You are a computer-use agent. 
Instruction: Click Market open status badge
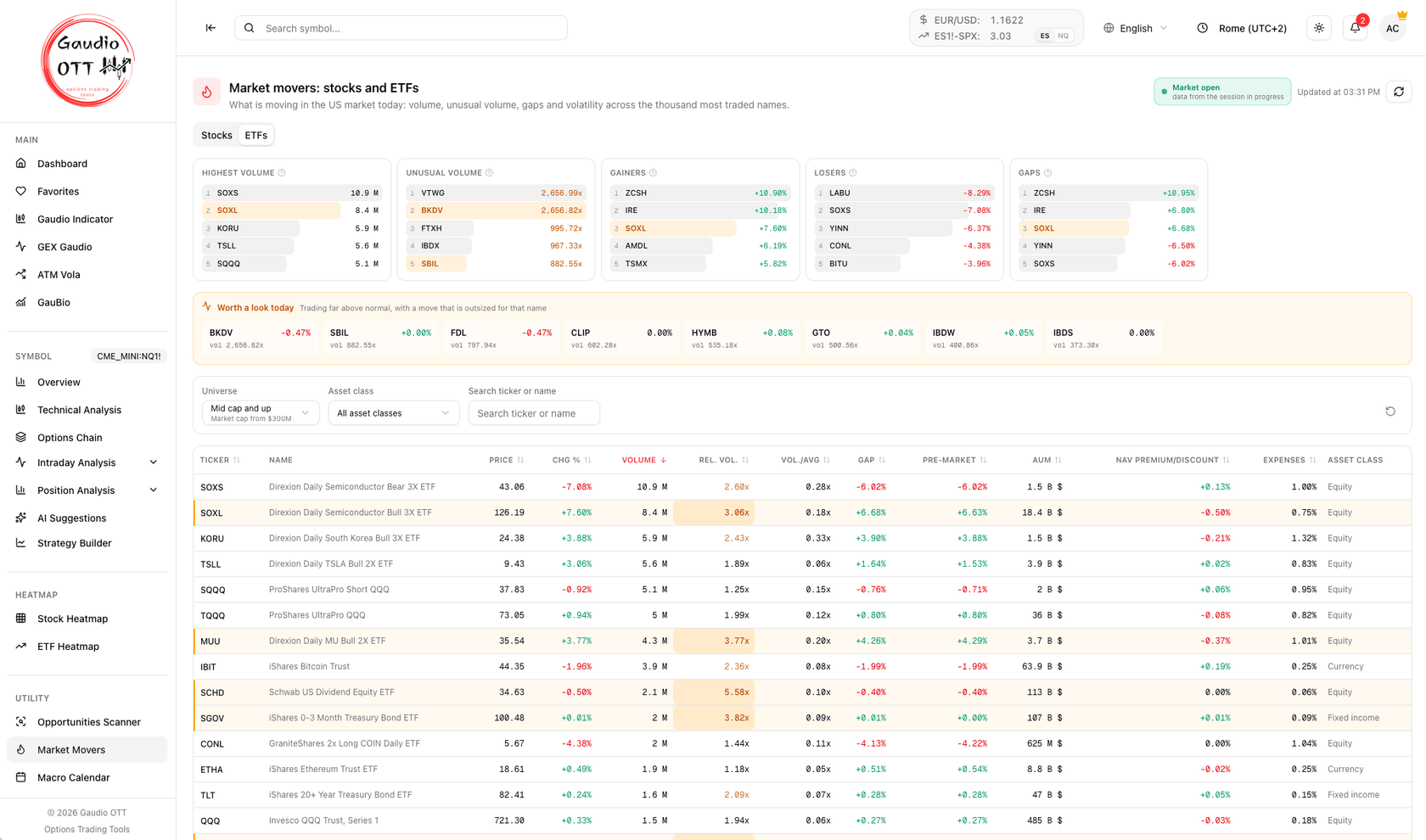(x=1222, y=92)
